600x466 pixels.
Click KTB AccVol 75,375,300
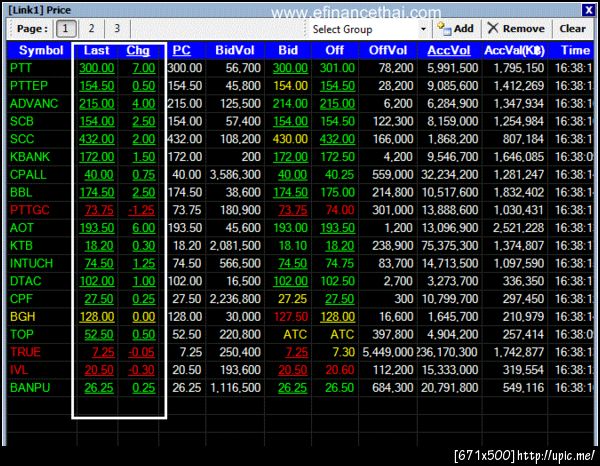[x=449, y=246]
